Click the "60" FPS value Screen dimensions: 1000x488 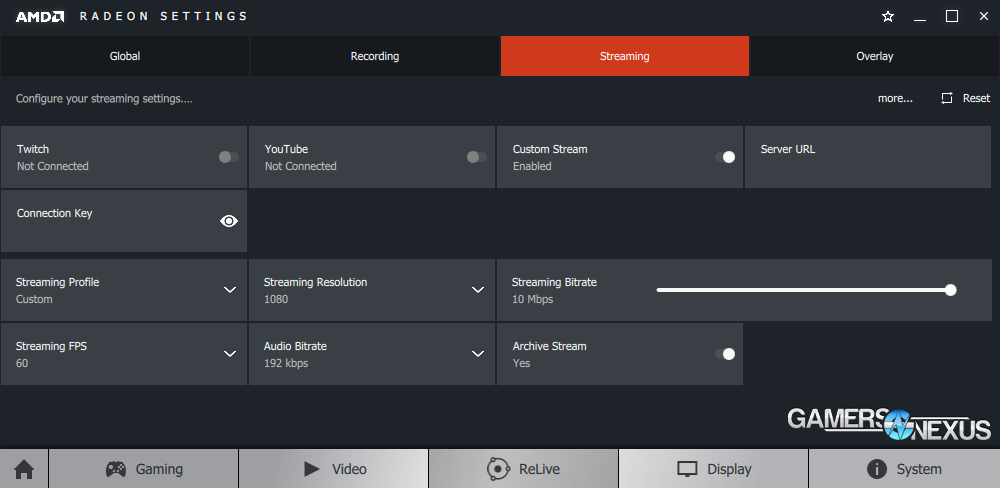[x=22, y=363]
